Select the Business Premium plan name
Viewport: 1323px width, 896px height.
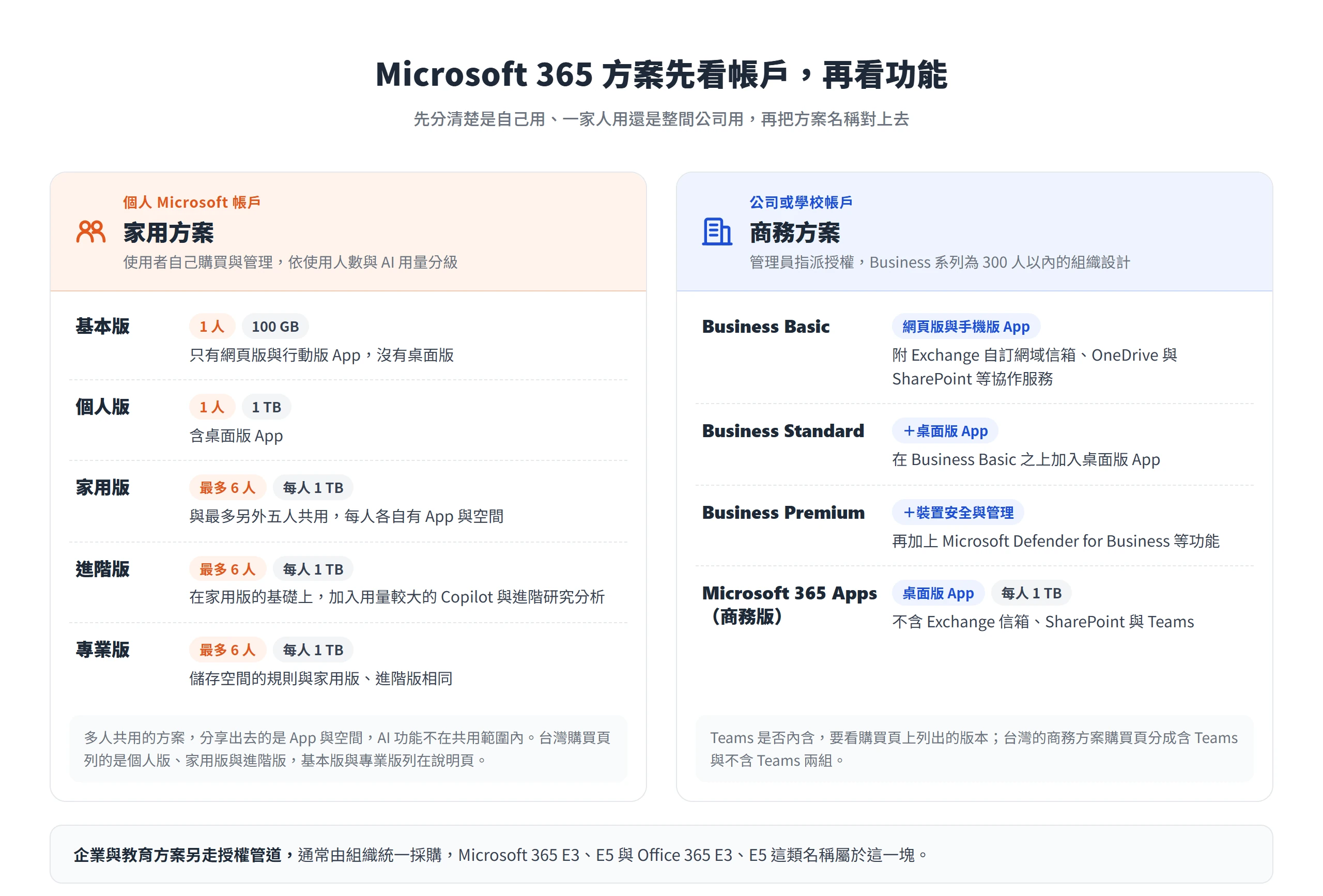tap(783, 512)
